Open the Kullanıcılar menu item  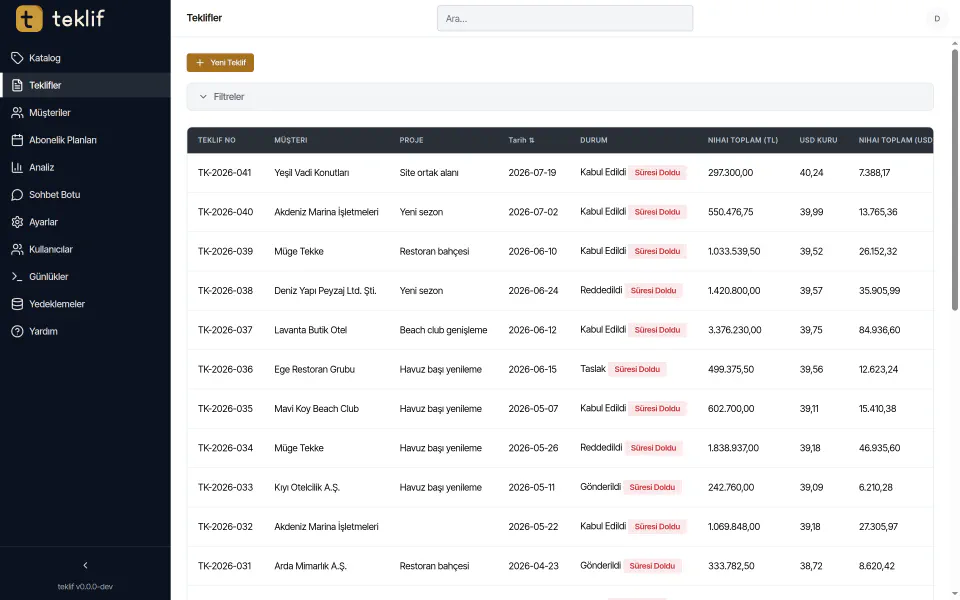click(x=85, y=249)
